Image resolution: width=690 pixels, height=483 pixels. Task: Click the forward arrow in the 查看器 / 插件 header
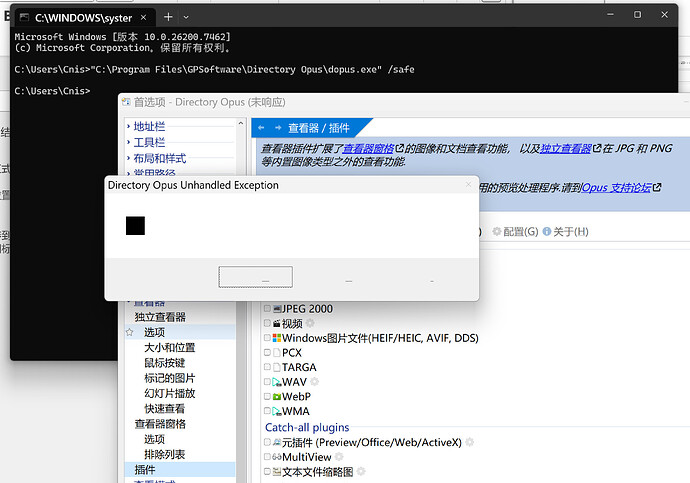coord(278,128)
